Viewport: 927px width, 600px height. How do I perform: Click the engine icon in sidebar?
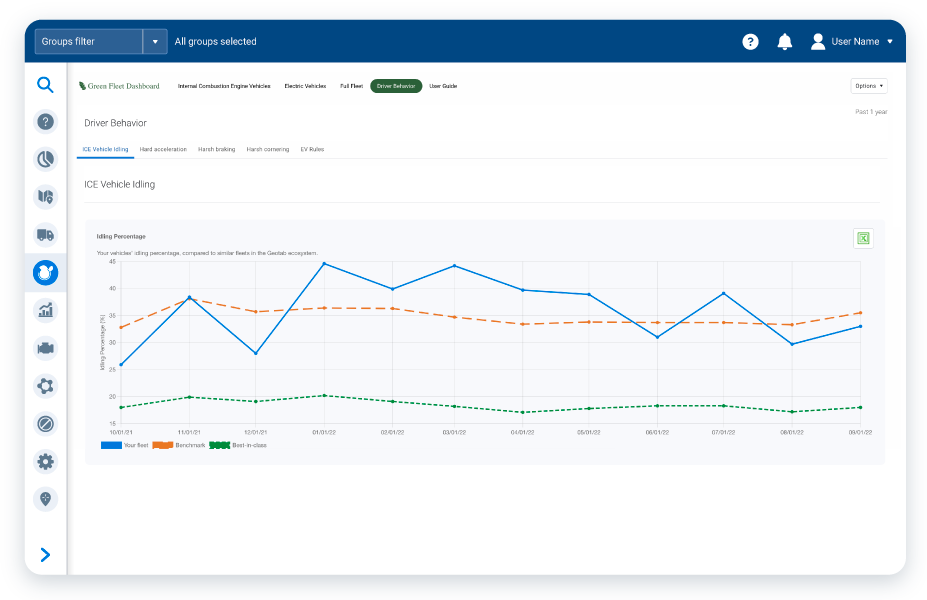pos(45,348)
